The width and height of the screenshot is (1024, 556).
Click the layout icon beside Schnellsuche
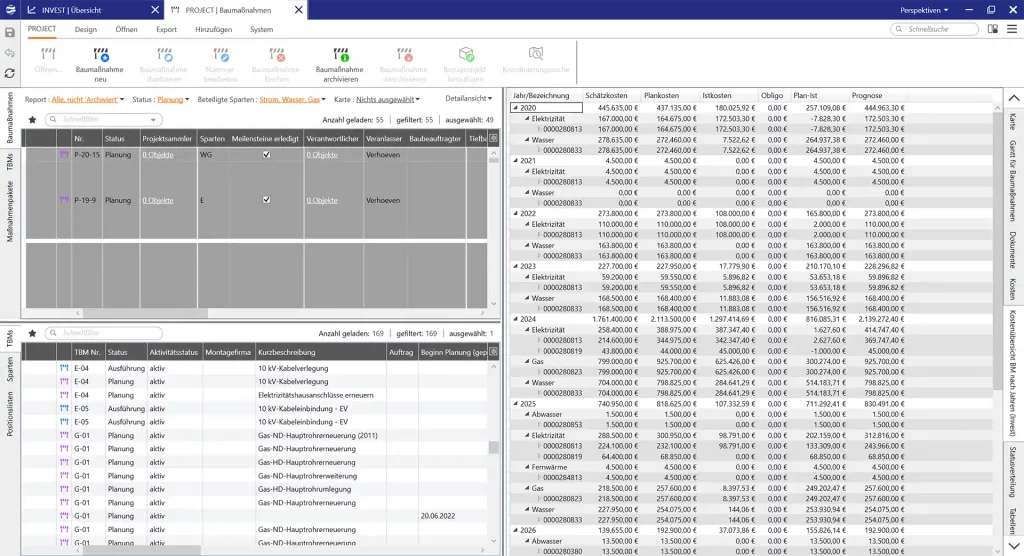coord(993,30)
